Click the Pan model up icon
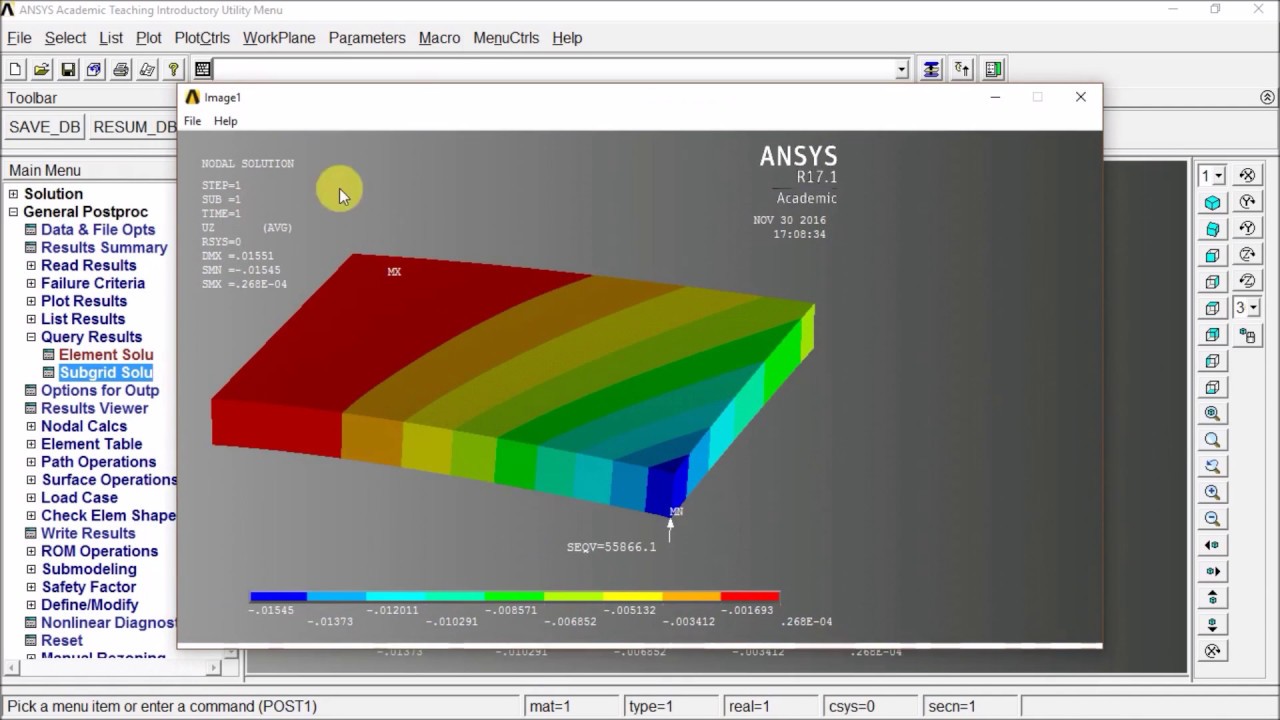Viewport: 1280px width, 720px height. [x=1213, y=598]
